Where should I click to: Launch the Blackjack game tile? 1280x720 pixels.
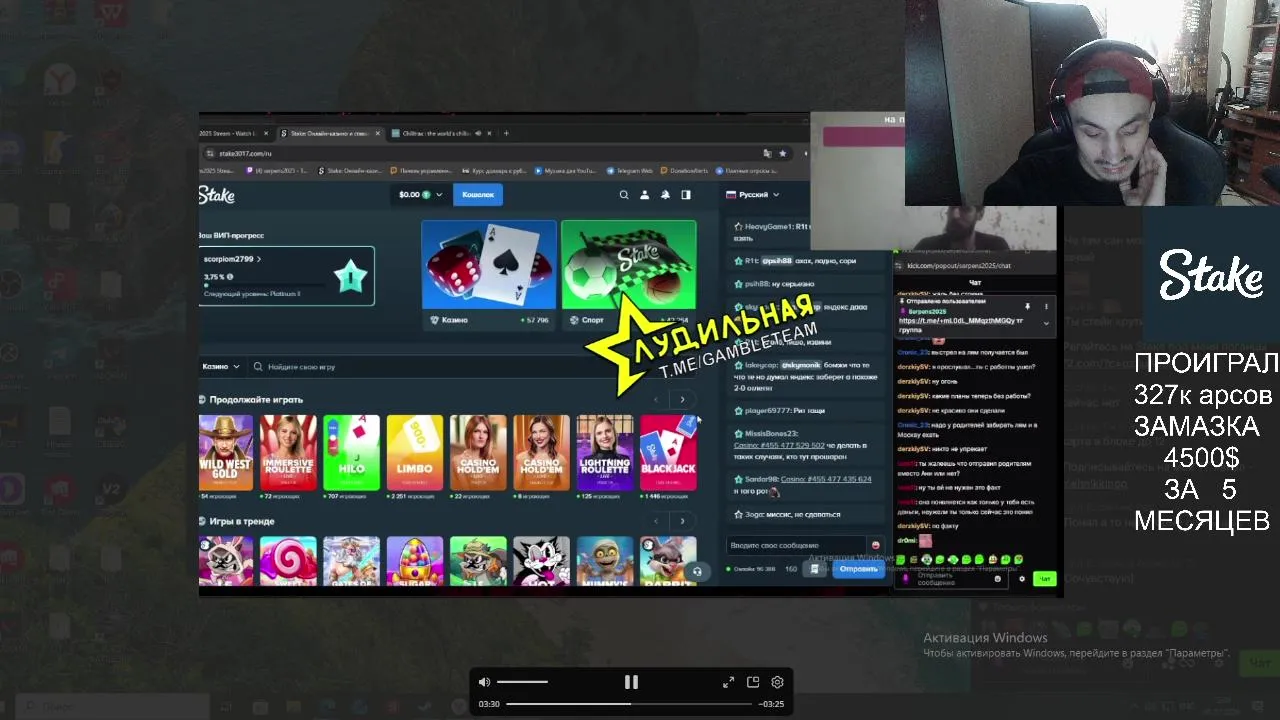tap(668, 452)
